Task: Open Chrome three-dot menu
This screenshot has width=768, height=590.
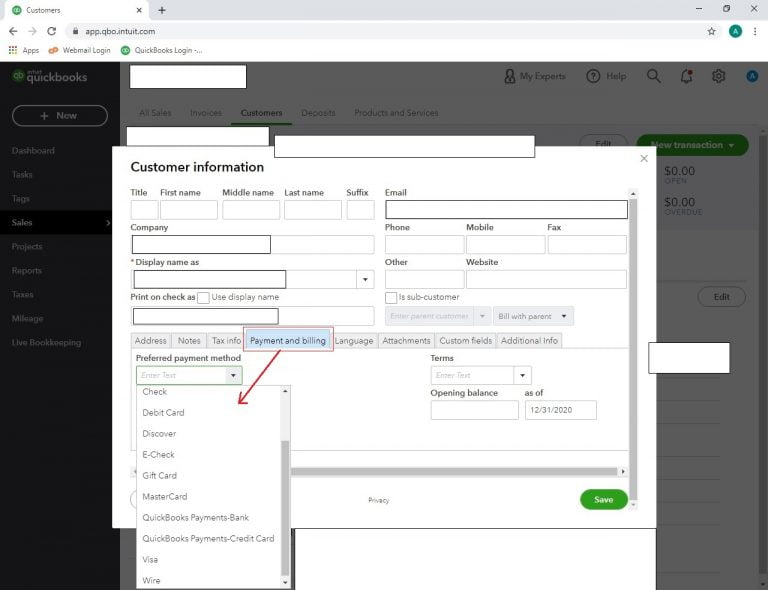Action: point(755,31)
